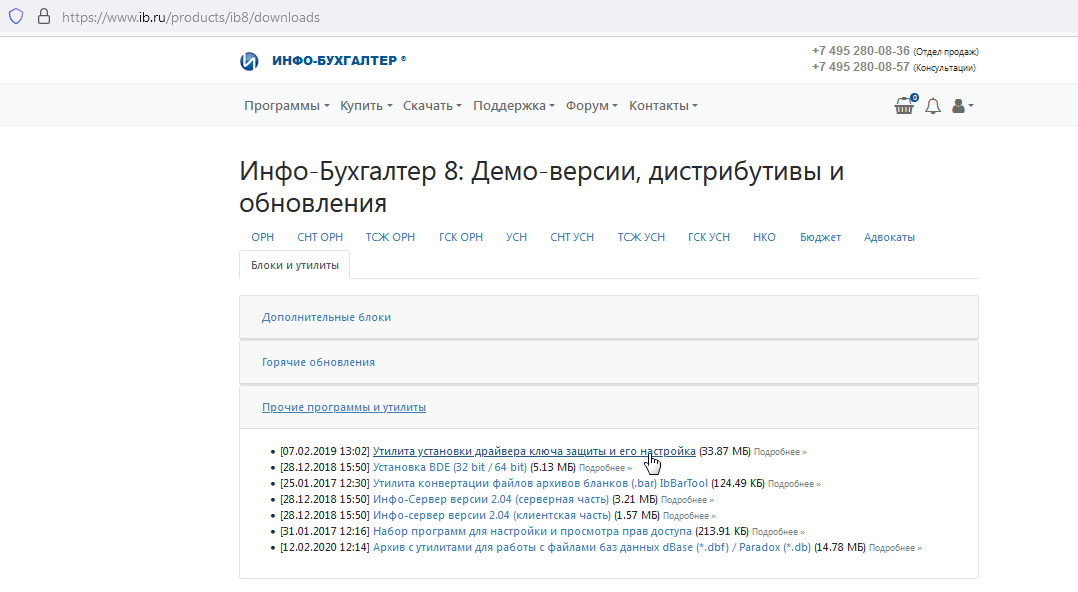Download Установка BDE (32 bit / 64 bit)
Screen dimensions: 1078x592
point(450,467)
